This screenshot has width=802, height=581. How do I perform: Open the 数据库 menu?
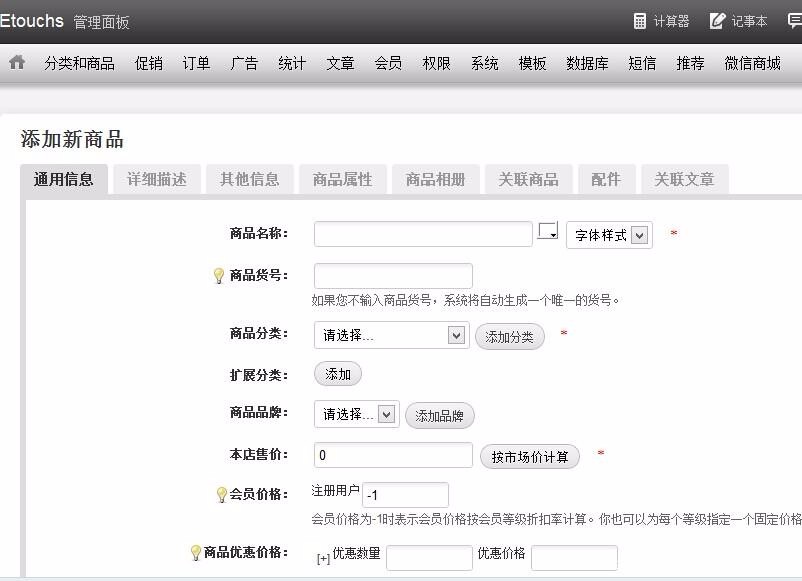coord(585,61)
